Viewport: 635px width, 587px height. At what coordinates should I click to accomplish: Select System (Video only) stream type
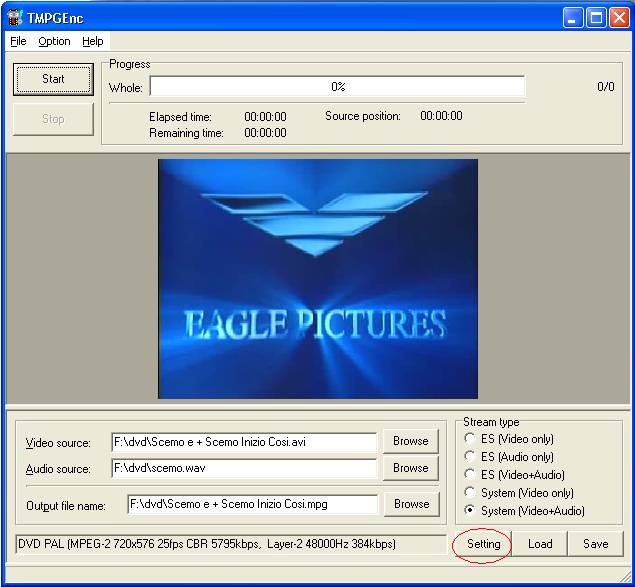519,493
